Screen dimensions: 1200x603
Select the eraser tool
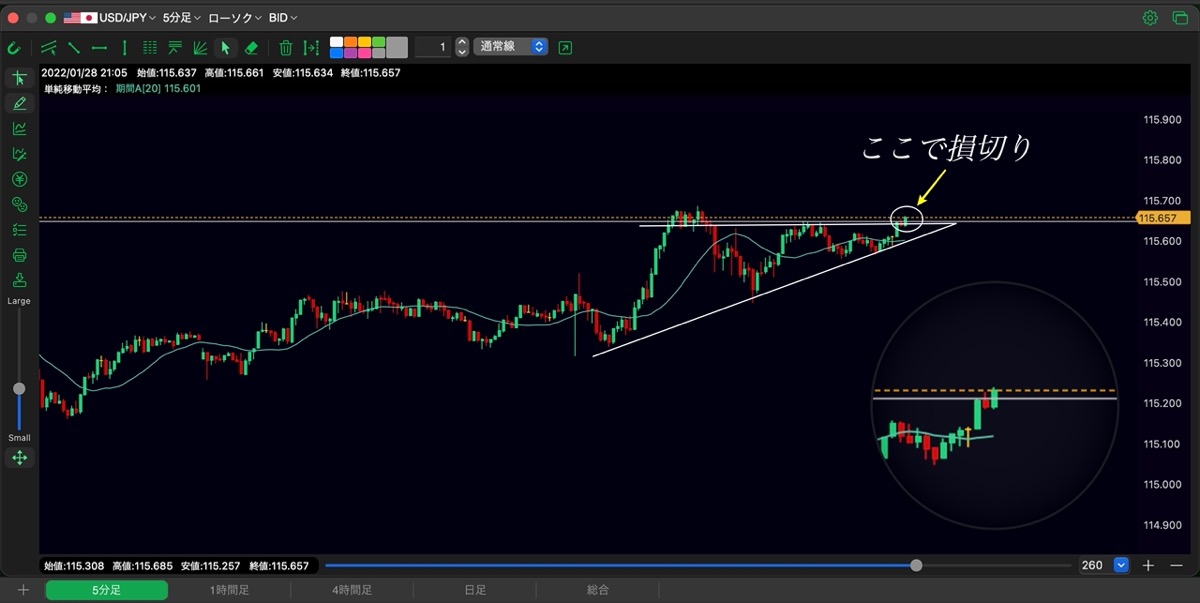pyautogui.click(x=251, y=47)
